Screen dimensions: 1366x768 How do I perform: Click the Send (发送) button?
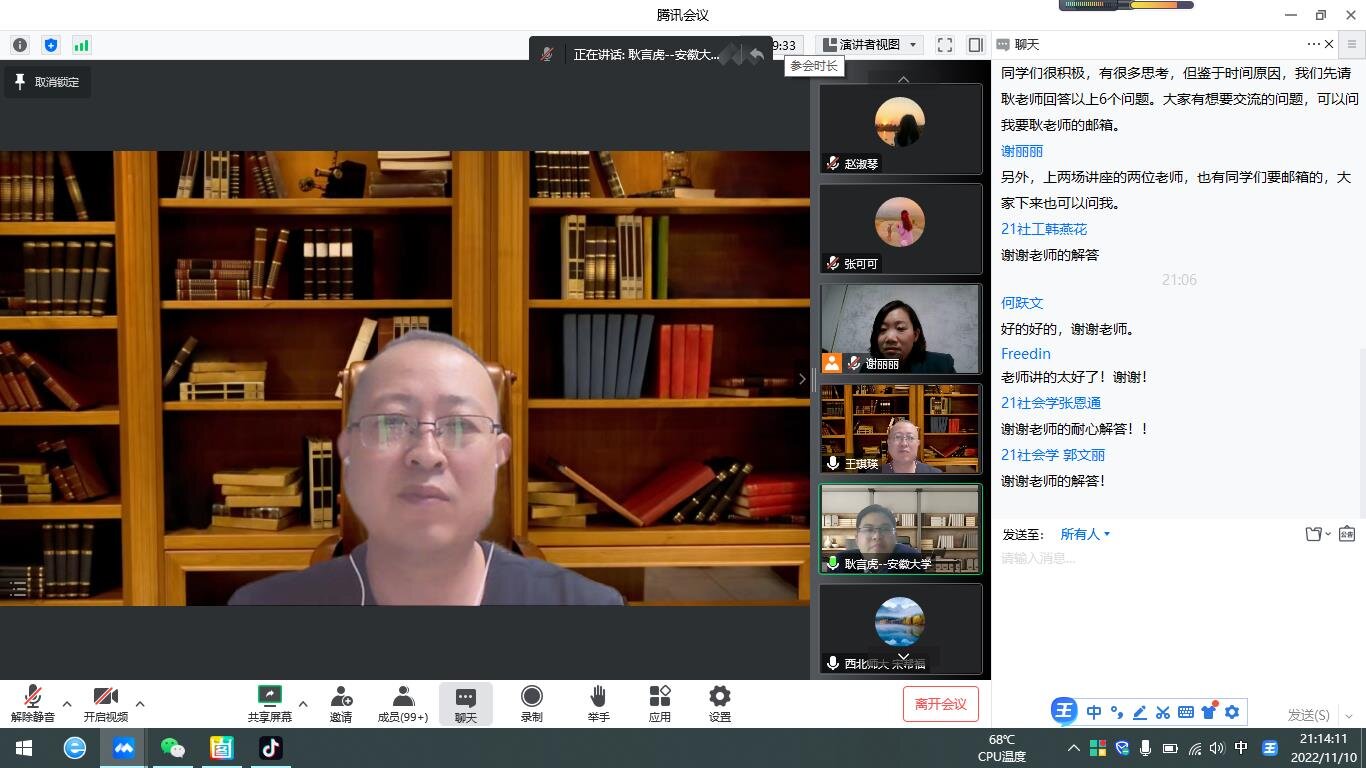(x=1308, y=714)
